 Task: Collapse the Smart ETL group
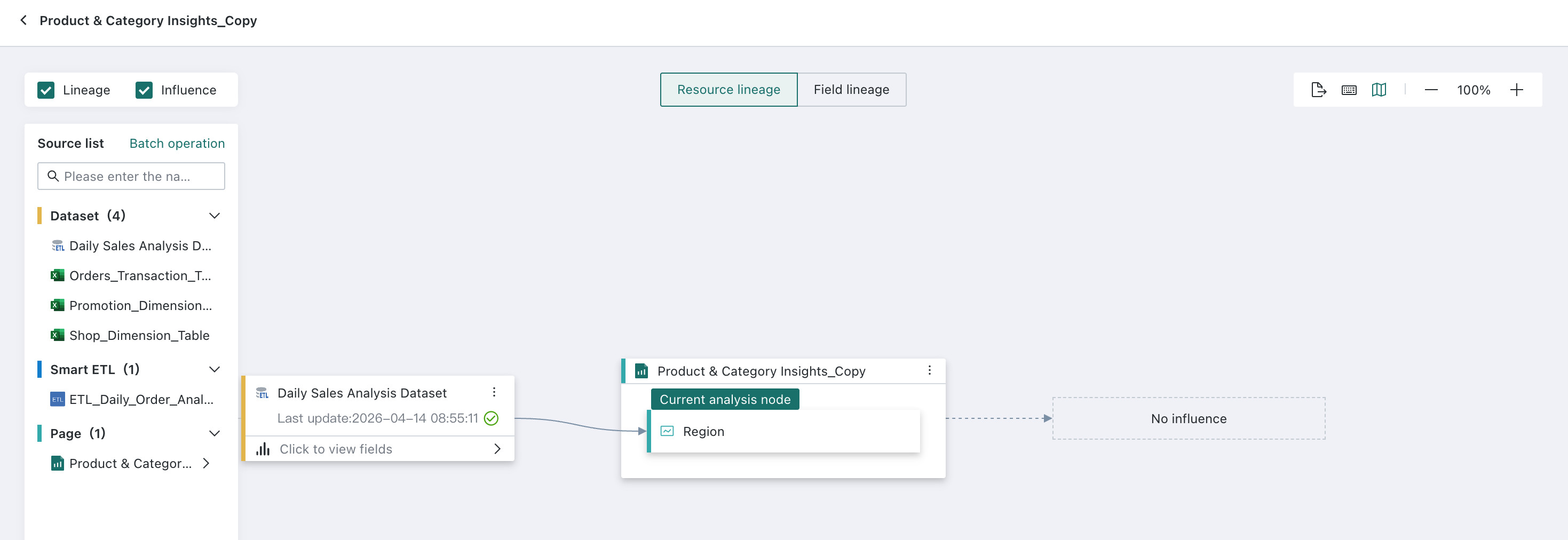pos(214,370)
